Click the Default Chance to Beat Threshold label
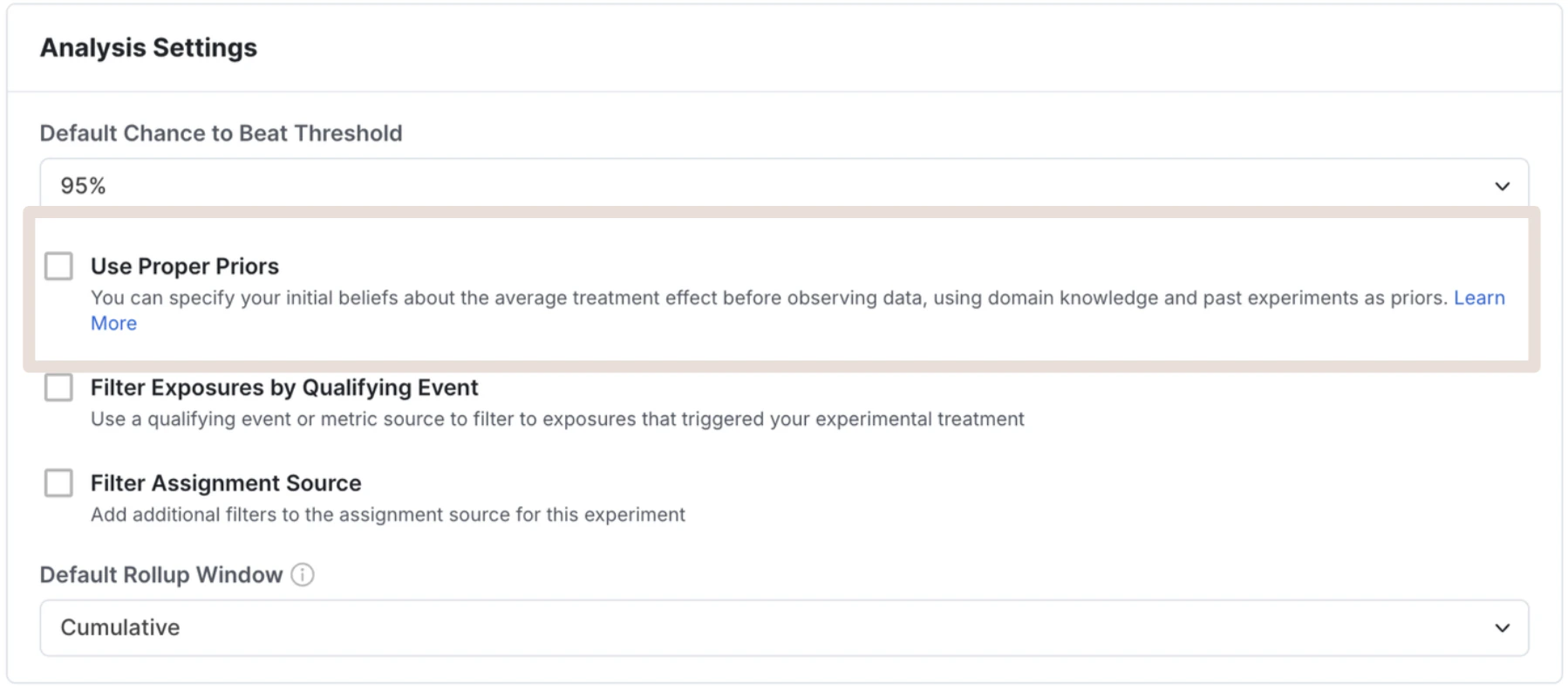This screenshot has width=1568, height=691. tap(221, 133)
